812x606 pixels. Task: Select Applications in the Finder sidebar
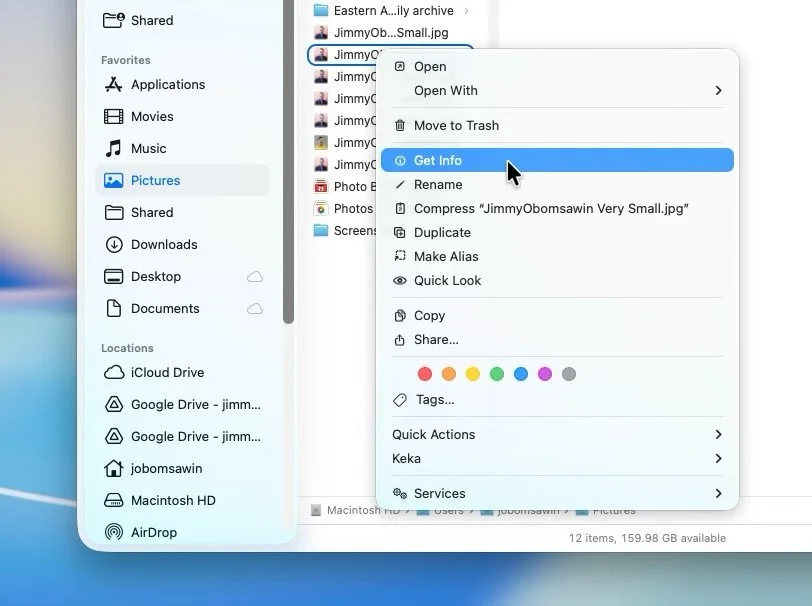[x=166, y=84]
